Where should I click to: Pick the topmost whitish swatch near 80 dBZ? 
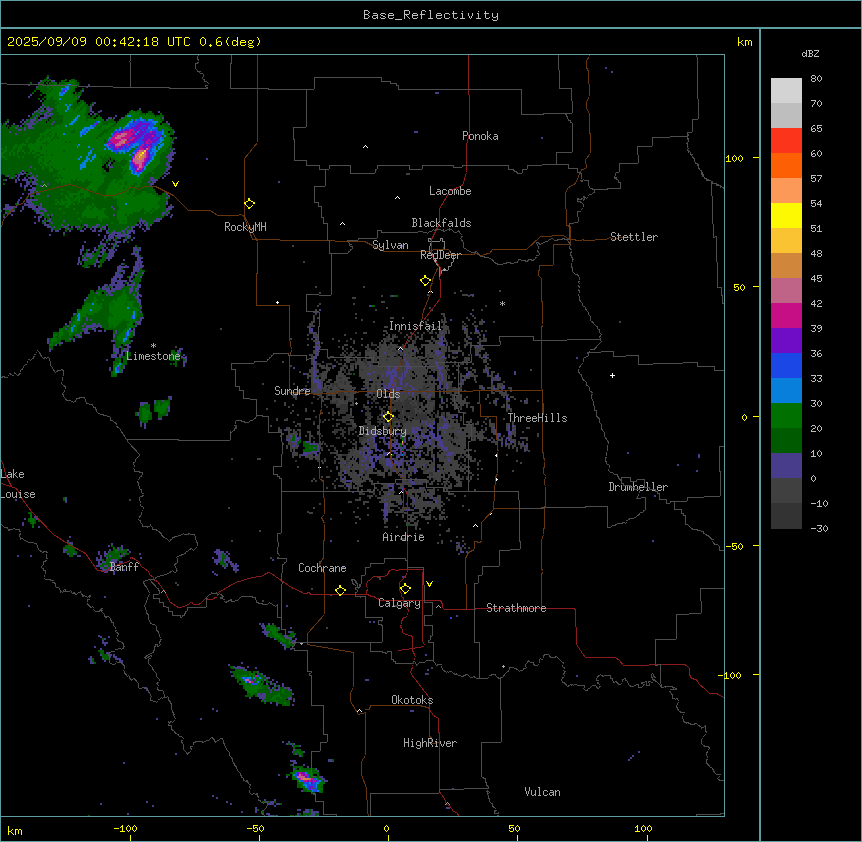[x=786, y=91]
